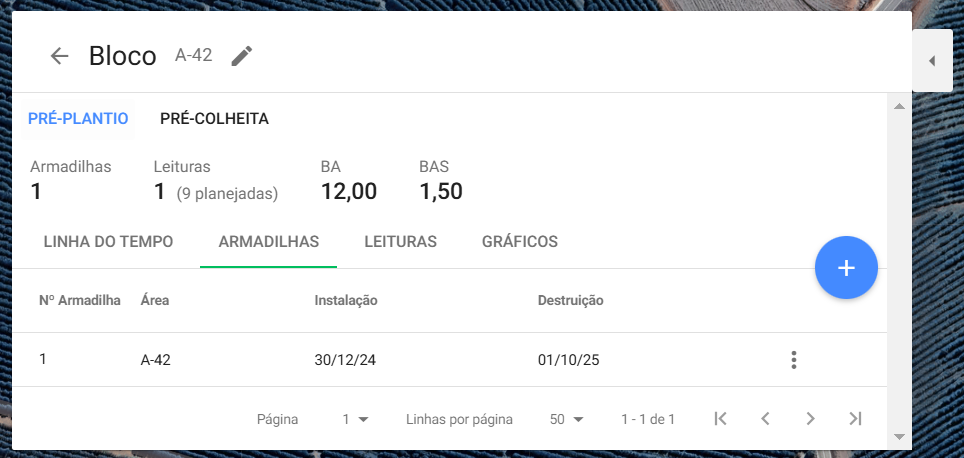Switch to the PRÉ-COLHEITA tab
The height and width of the screenshot is (458, 964).
214,119
